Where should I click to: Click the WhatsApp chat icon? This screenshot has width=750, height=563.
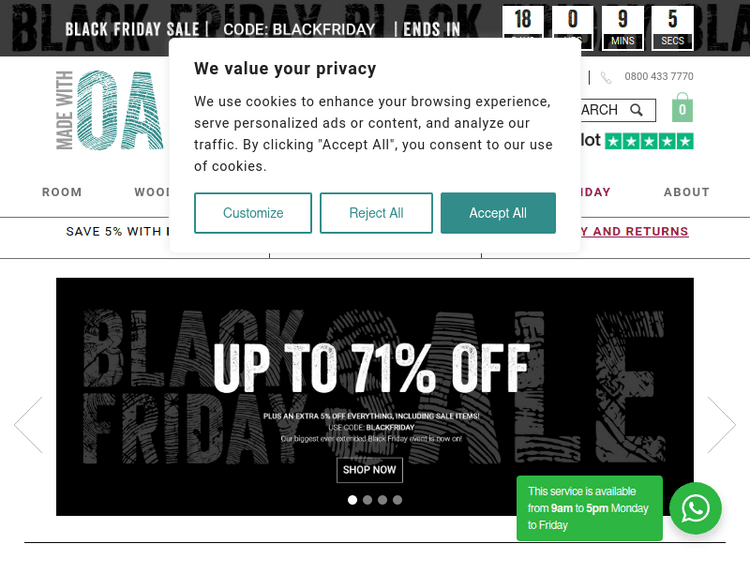pos(695,508)
